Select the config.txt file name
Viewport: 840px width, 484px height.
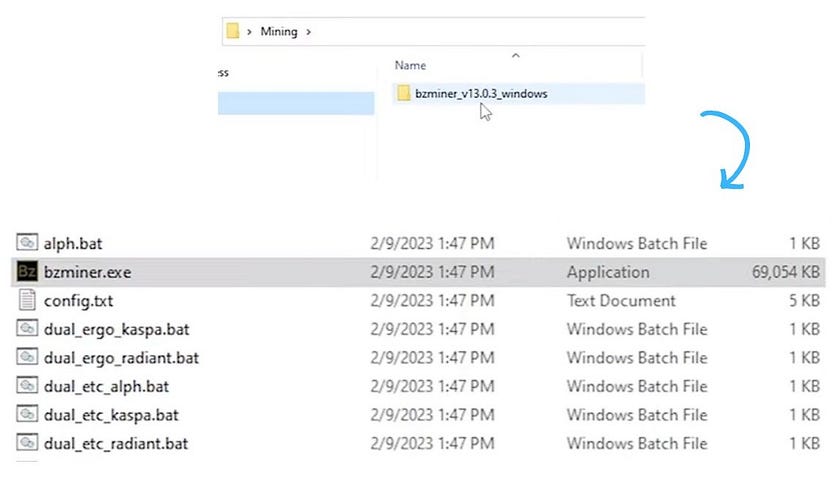tap(78, 301)
